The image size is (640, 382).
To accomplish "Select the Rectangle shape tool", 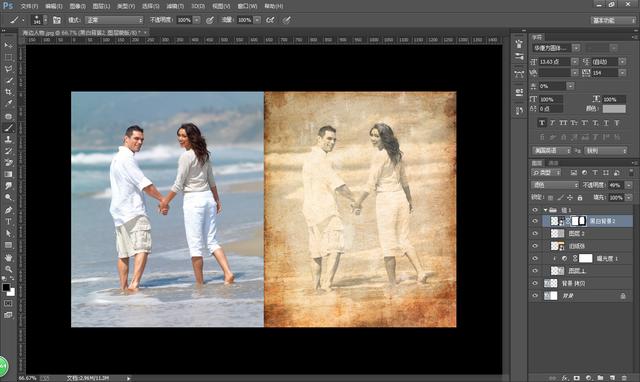I will pyautogui.click(x=8, y=245).
